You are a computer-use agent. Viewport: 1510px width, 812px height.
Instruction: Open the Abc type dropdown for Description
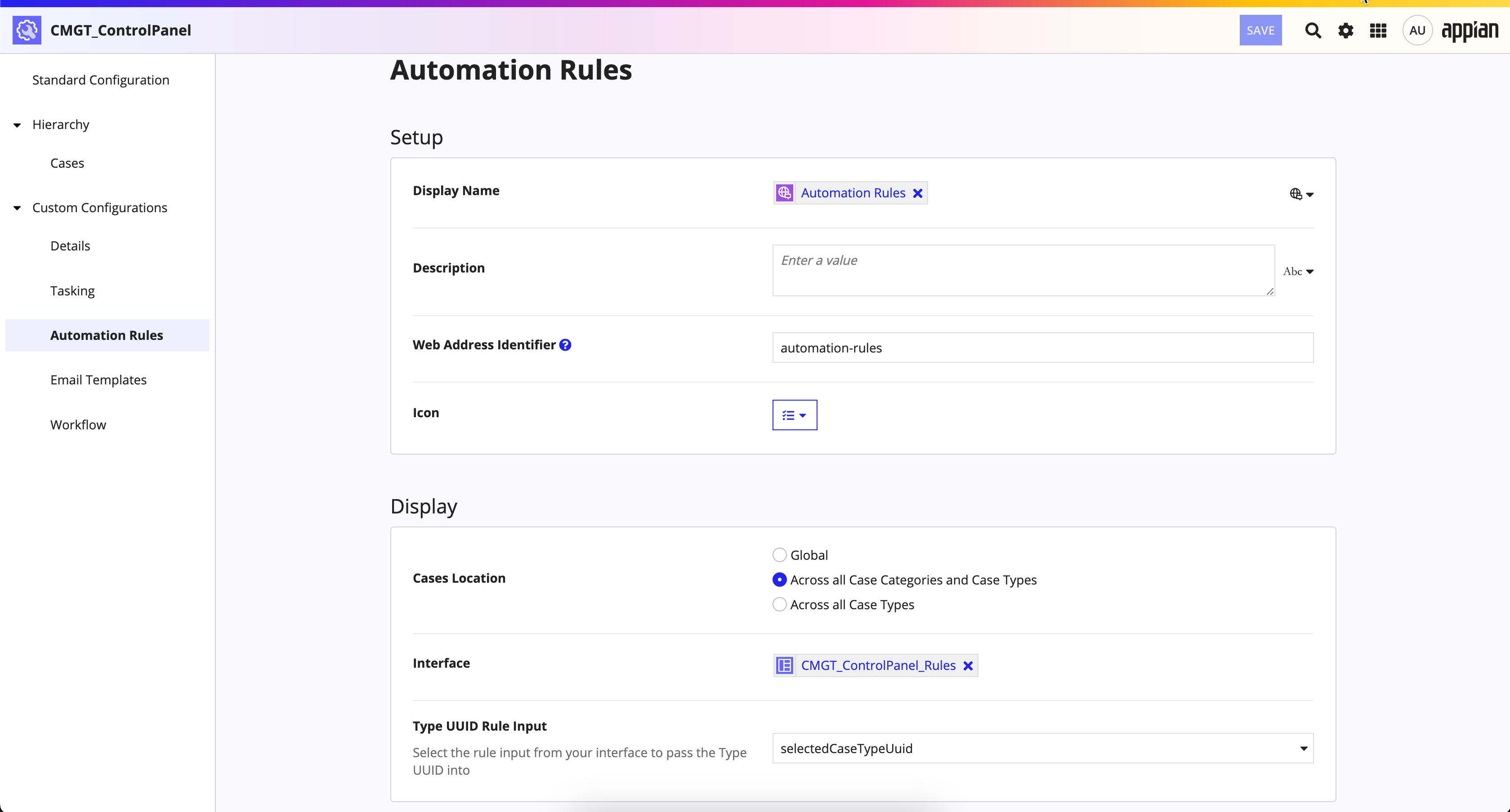(1298, 272)
